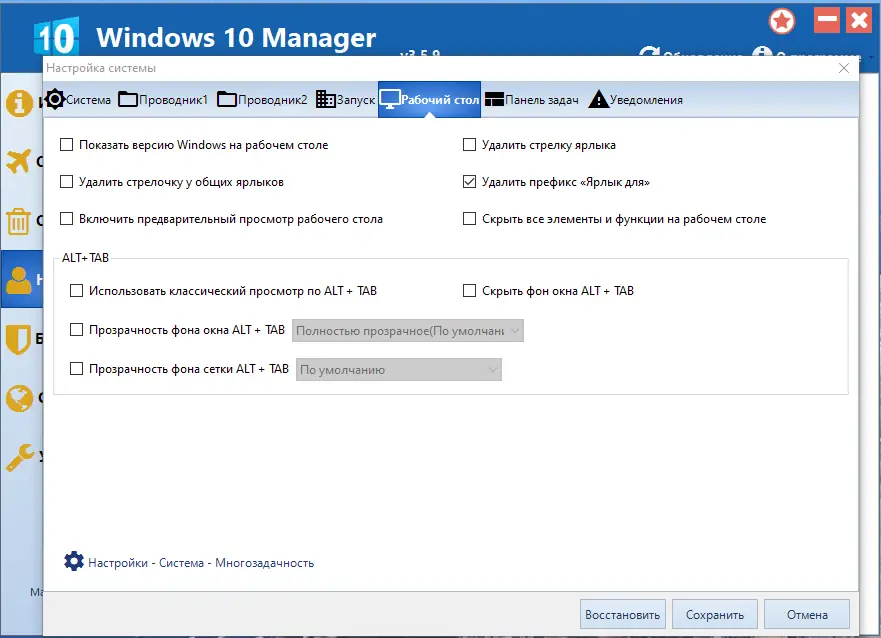
Task: Click the shield security sidebar icon
Action: click(18, 339)
